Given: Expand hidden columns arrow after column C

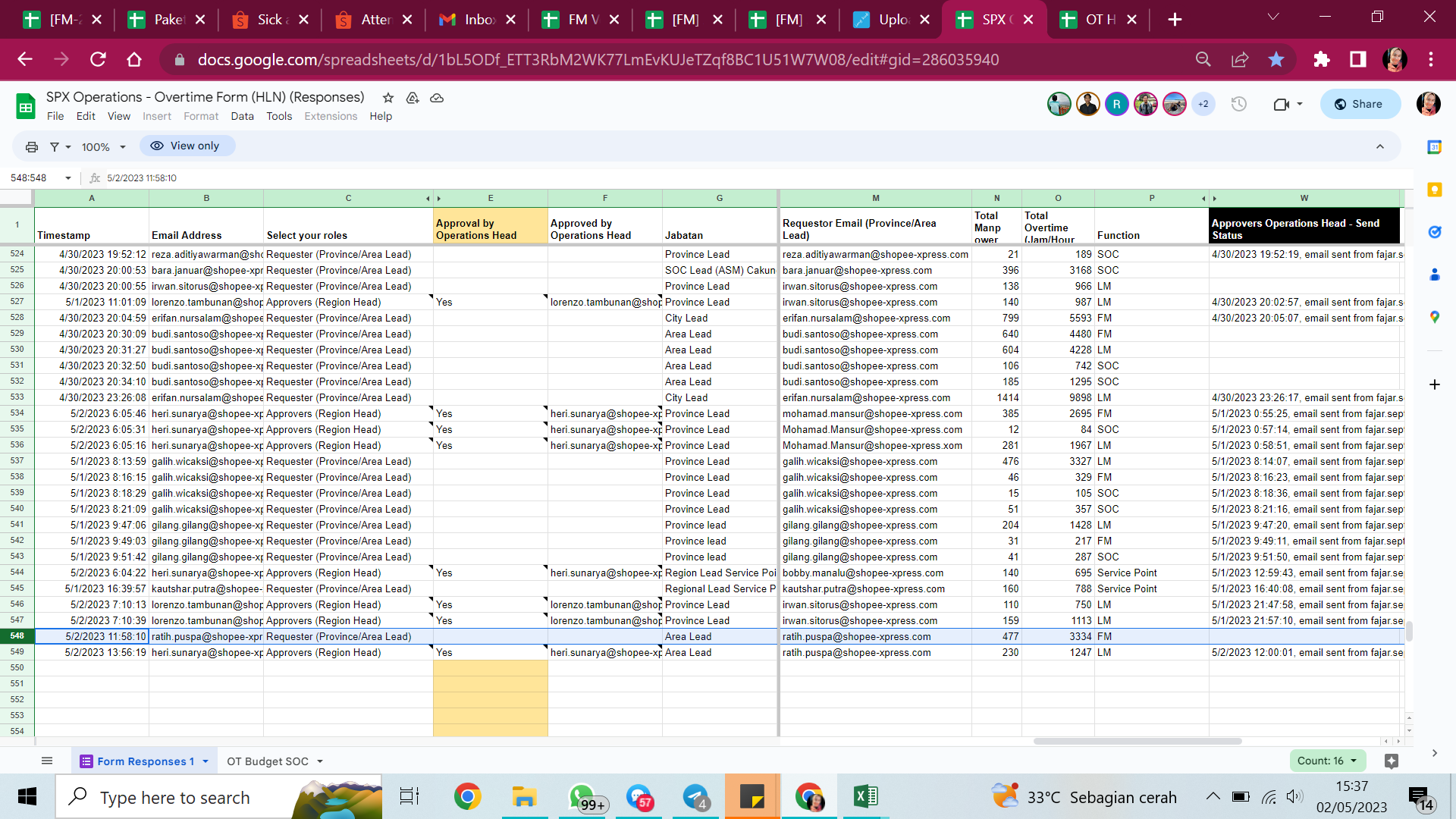Looking at the screenshot, I should pyautogui.click(x=428, y=199).
